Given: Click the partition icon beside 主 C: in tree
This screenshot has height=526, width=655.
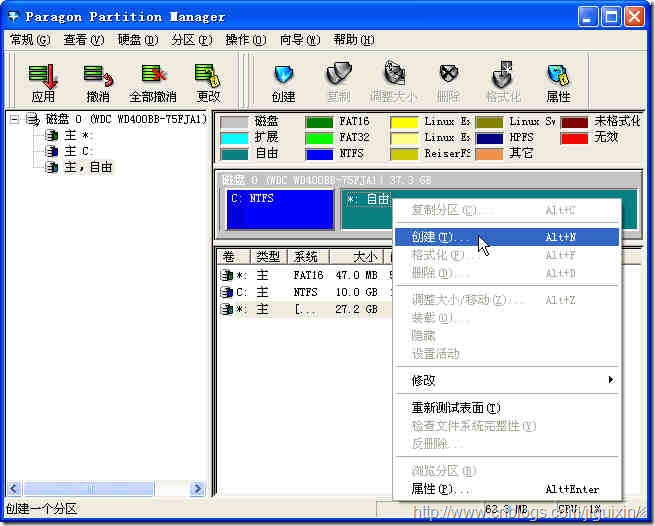Looking at the screenshot, I should point(52,151).
